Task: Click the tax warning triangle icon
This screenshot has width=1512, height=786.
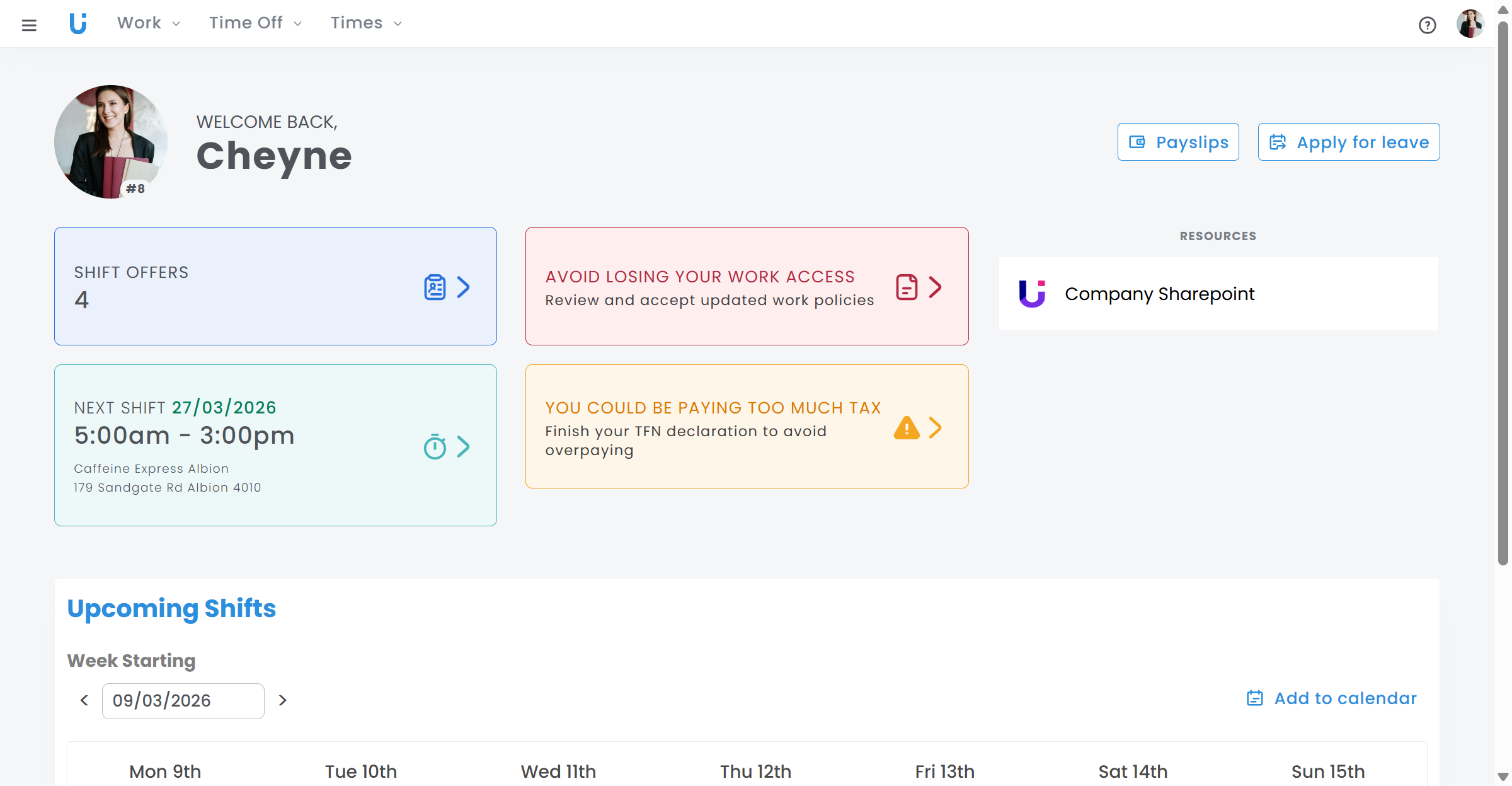Action: [x=907, y=428]
